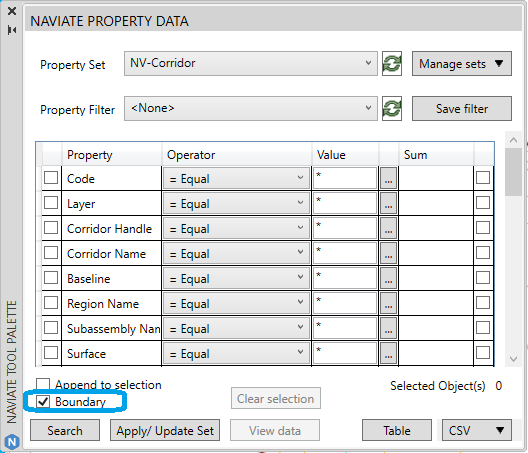Enable the Corridor Handle property checkbox
Viewport: 528px width, 453px height.
coord(51,227)
